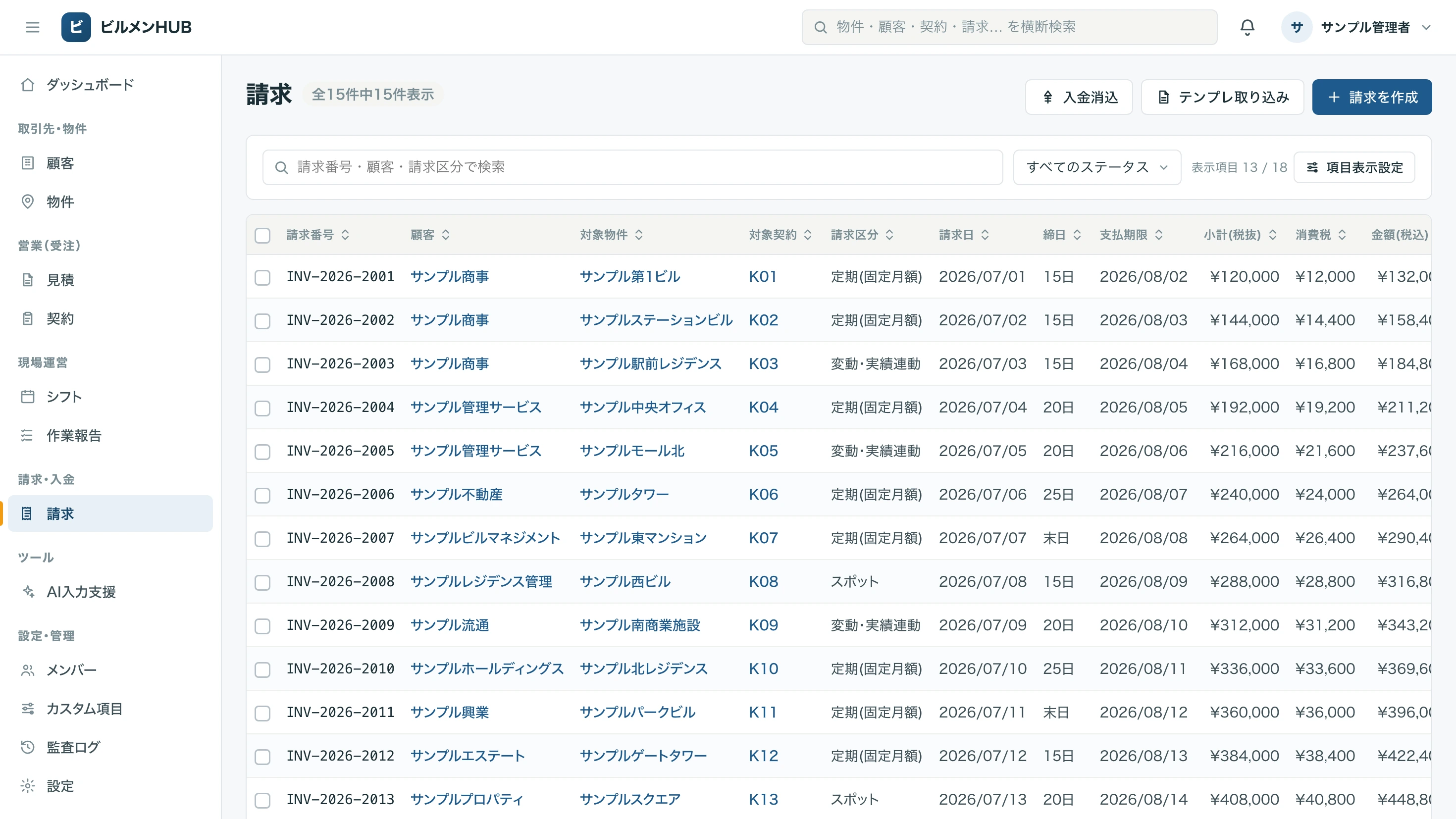The image size is (1456, 819).
Task: Click the home icon beside ダッシュボード
Action: 28,85
